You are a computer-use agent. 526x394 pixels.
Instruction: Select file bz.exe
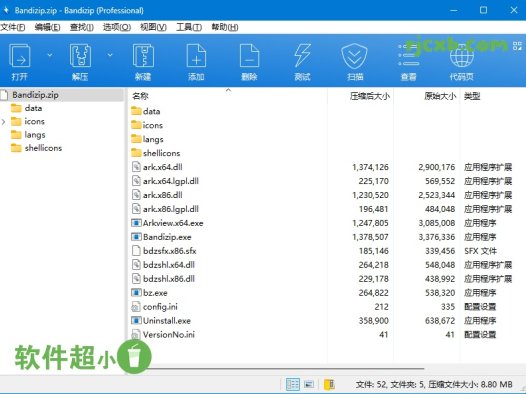click(x=155, y=293)
